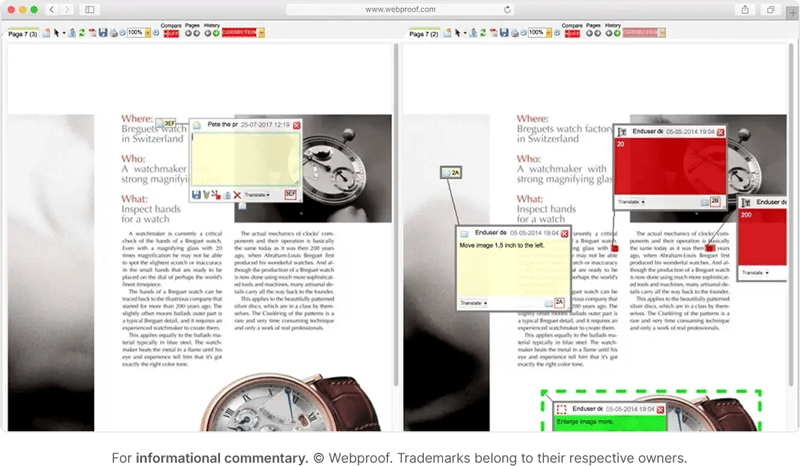Click the 2B badge in red note footer
Screen dimensions: 800x466
[x=715, y=201]
